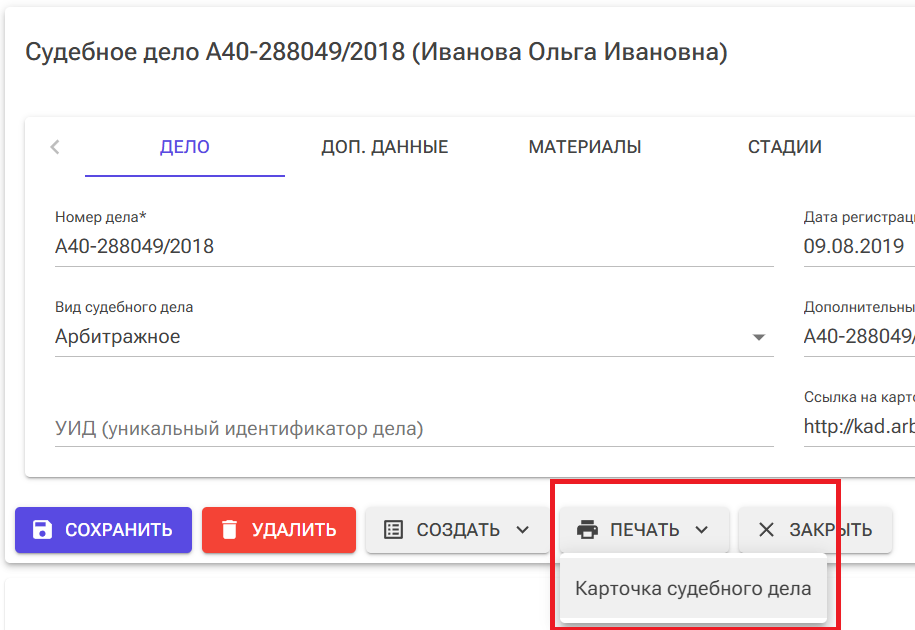Screen dimensions: 915x630
Task: Switch to the ДОП. ДАННЫЕ tab
Action: point(384,146)
